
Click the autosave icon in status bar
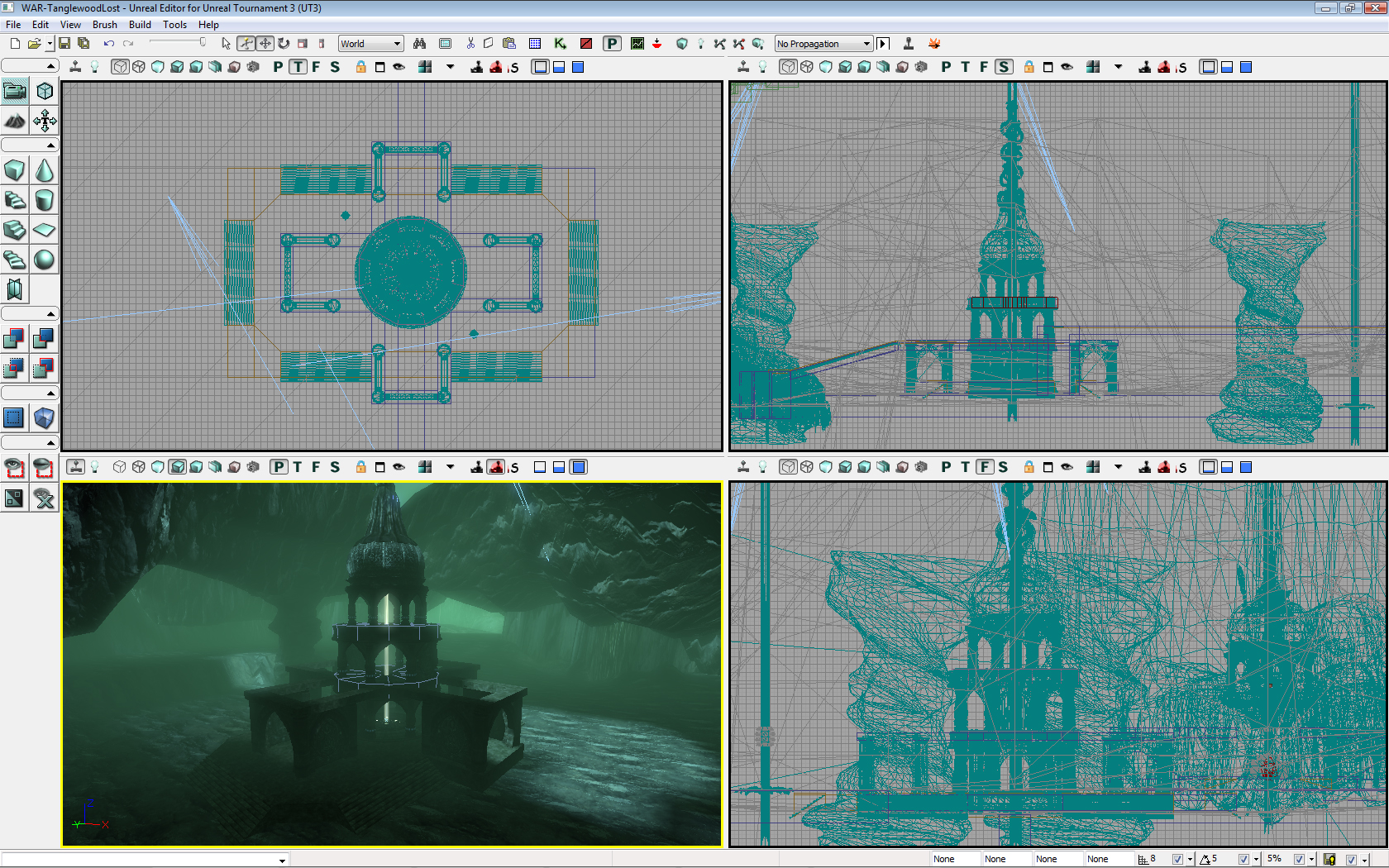click(1329, 860)
